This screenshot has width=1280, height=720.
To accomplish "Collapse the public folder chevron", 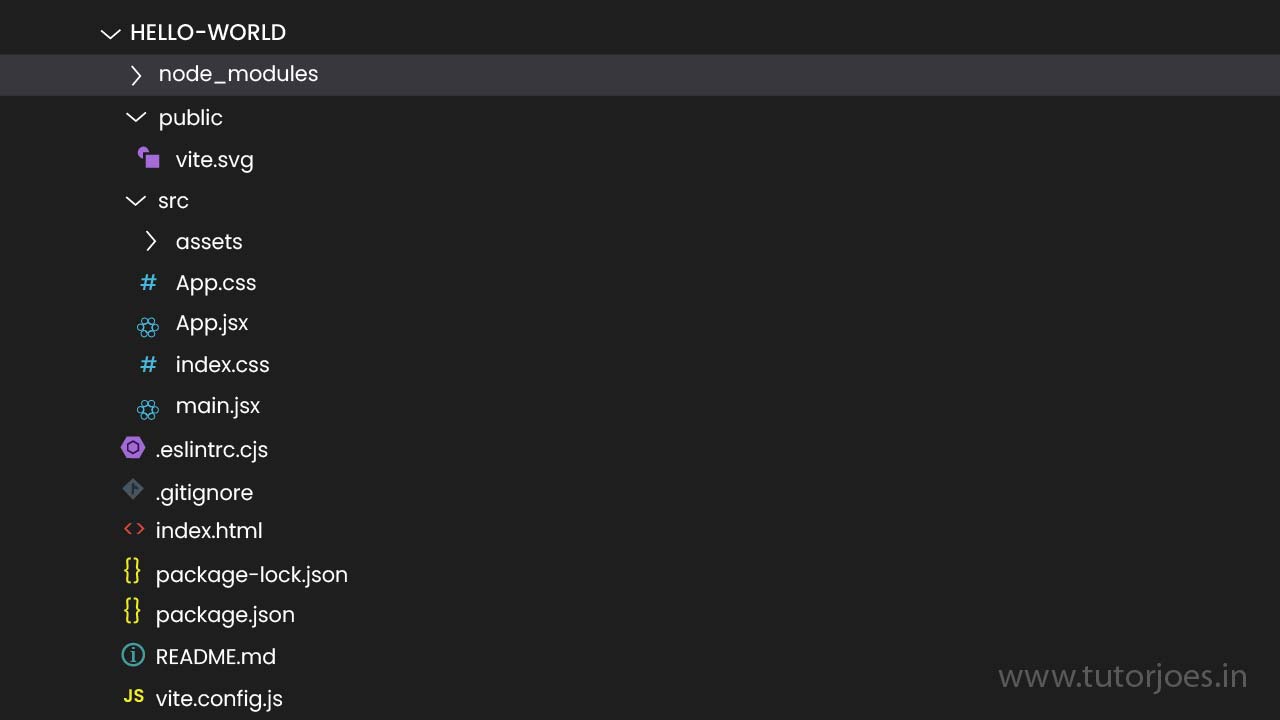I will (x=136, y=118).
